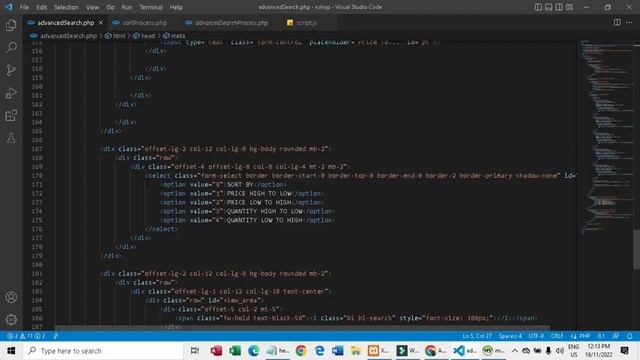Click Ln 5, Col 27 cursor position
Screen dimensions: 640x360
[x=477, y=336]
